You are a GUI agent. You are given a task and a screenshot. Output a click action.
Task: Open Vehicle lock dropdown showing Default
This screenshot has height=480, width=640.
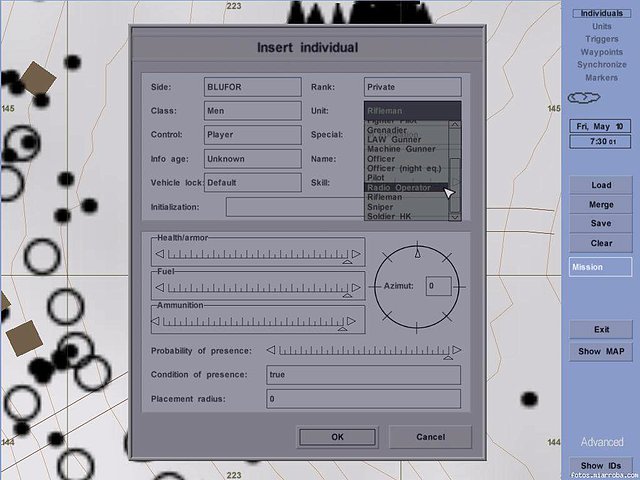[x=253, y=182]
